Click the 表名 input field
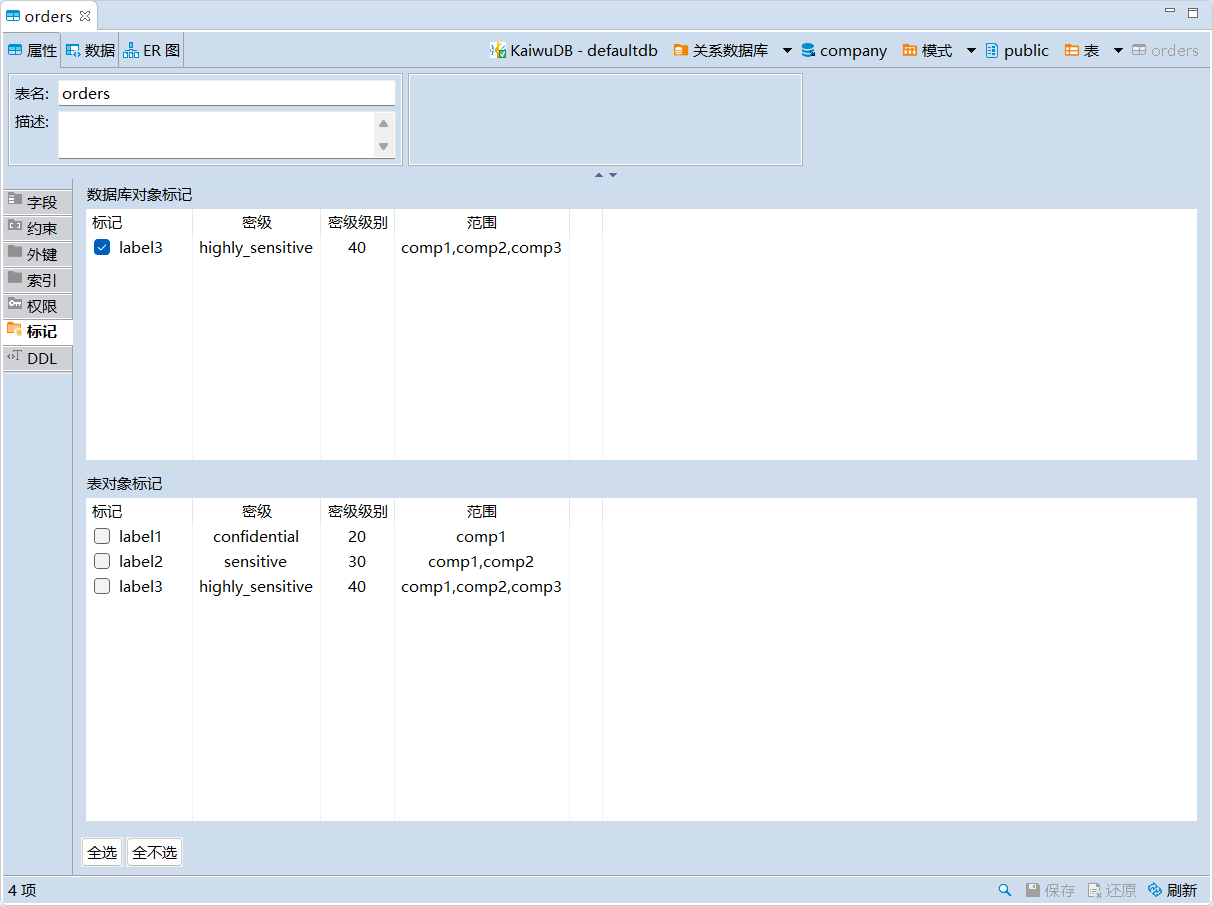This screenshot has width=1213, height=906. [x=226, y=93]
